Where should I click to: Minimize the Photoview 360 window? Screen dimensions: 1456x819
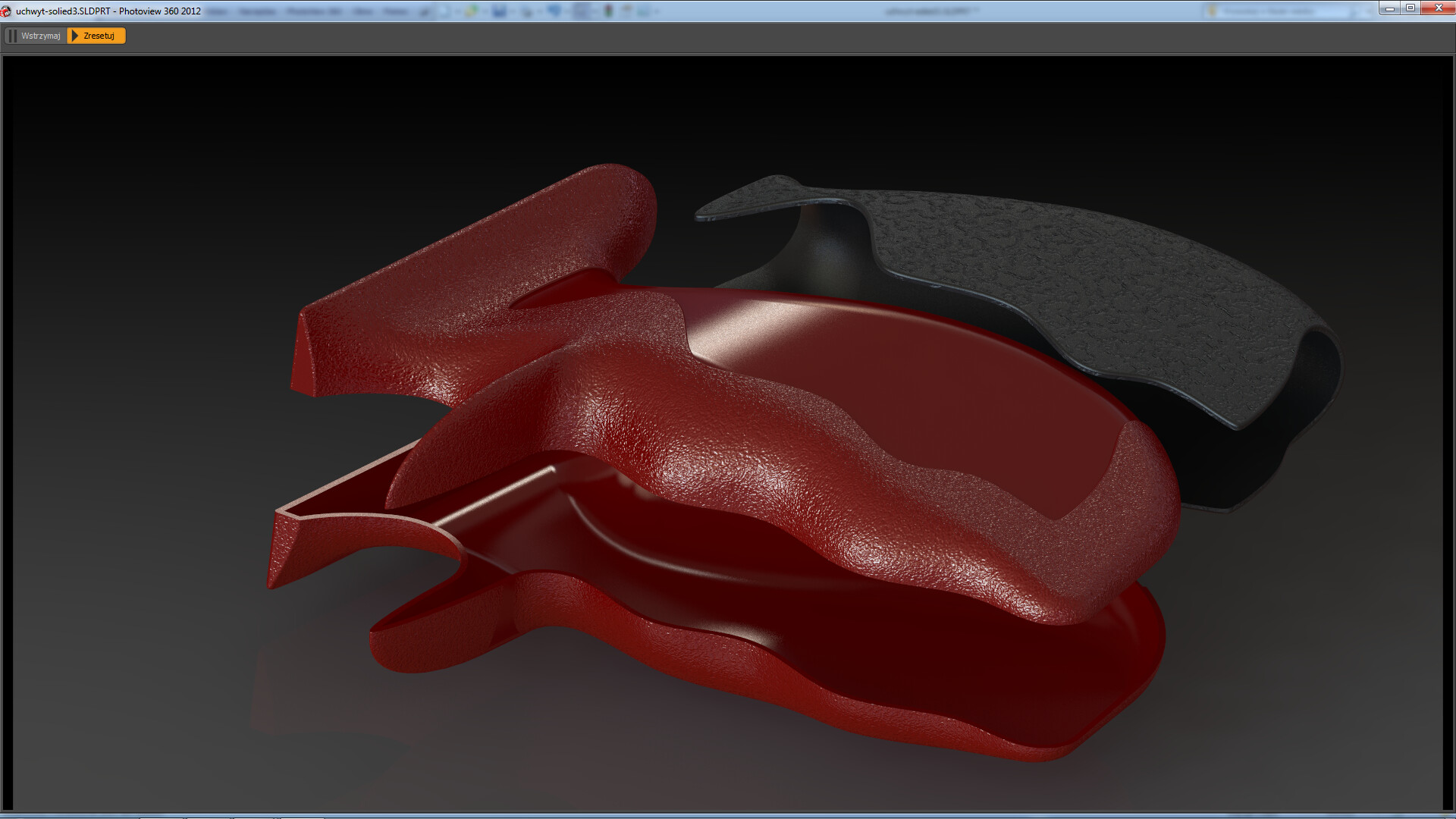[x=1389, y=8]
